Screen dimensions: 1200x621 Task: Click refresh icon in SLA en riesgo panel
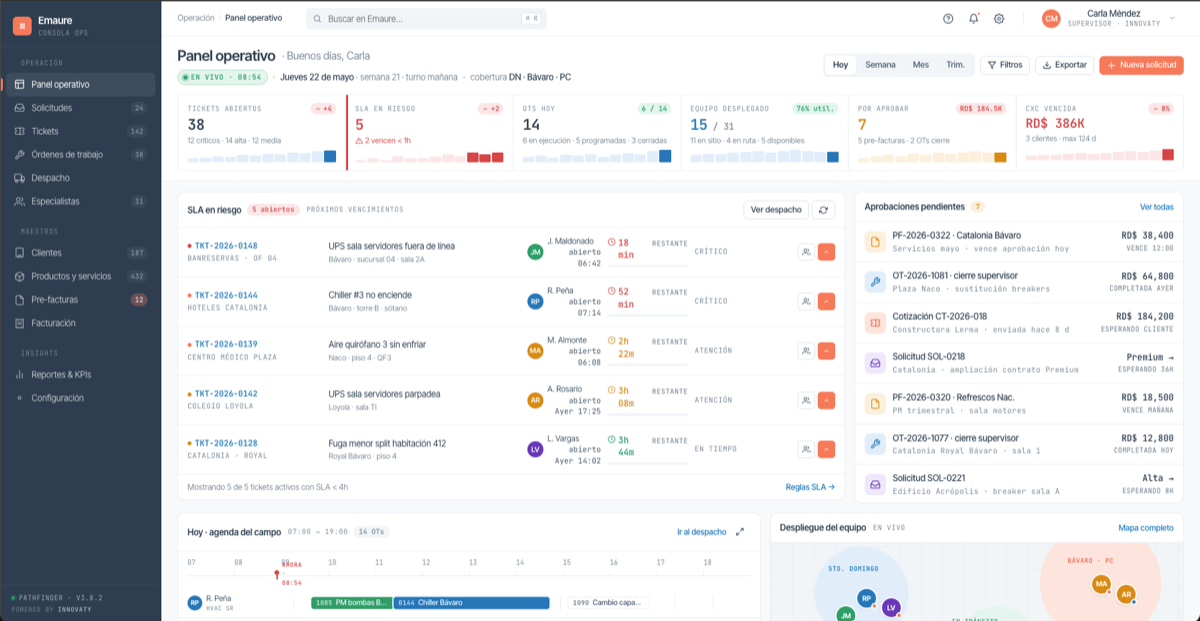823,209
